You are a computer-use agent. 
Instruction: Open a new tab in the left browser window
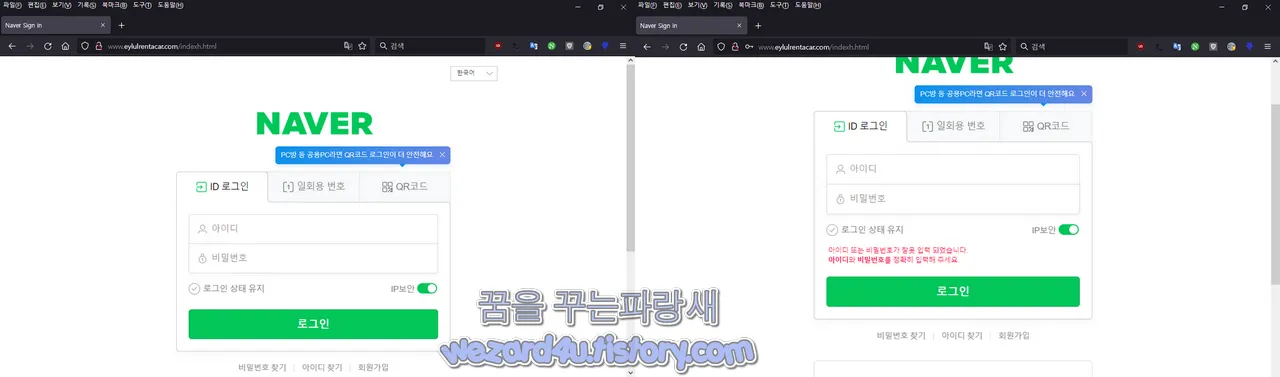[121, 24]
